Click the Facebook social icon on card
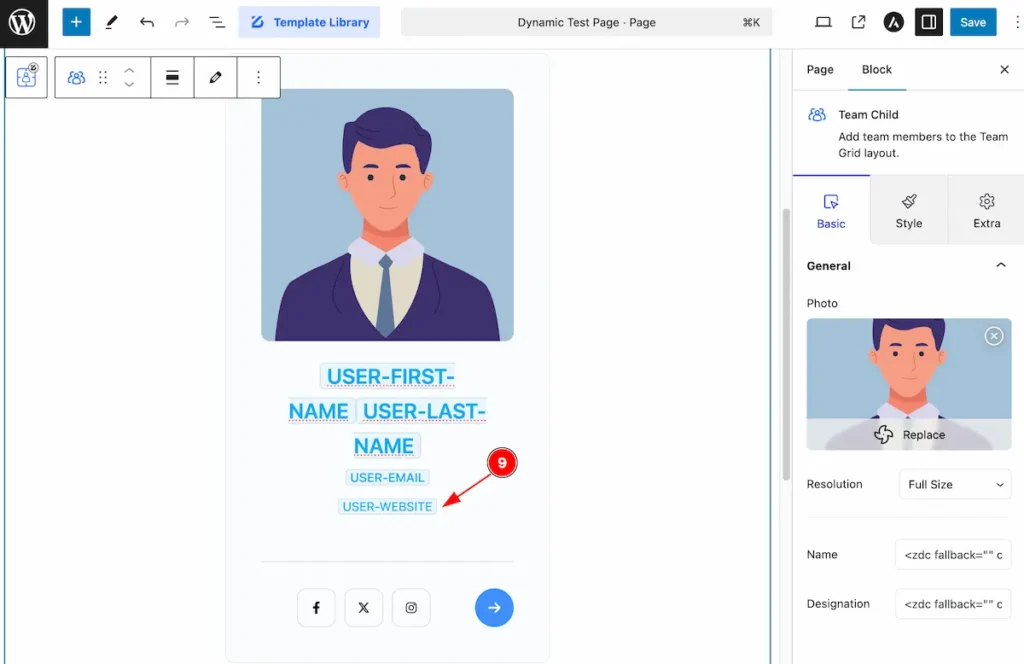The height and width of the screenshot is (664, 1024). click(316, 608)
